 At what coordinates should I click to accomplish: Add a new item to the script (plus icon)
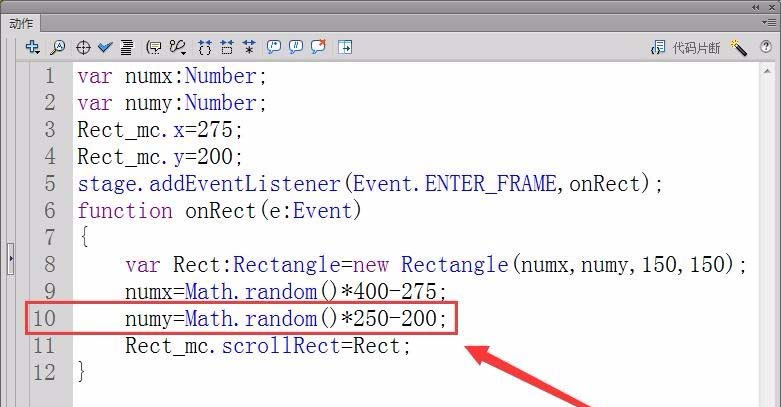[32, 47]
